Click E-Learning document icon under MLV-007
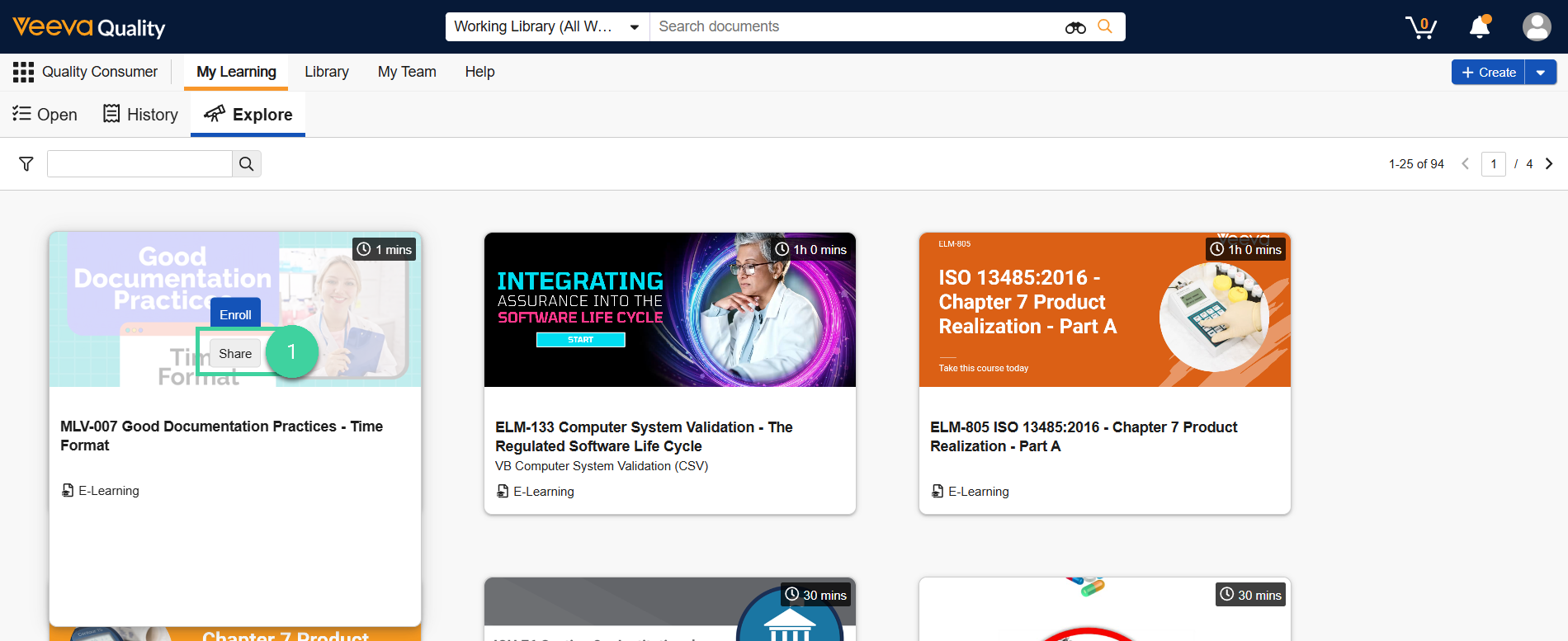Viewport: 1568px width, 641px height. point(68,490)
